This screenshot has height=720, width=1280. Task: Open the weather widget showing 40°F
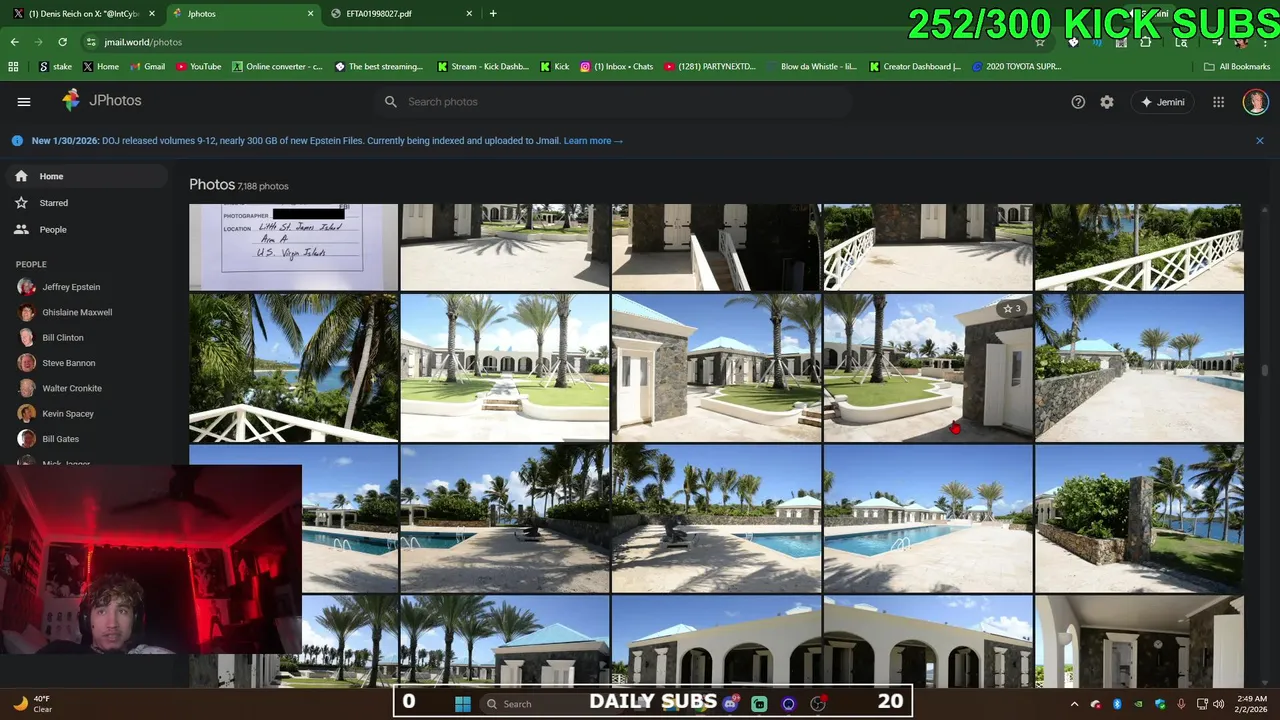pos(33,703)
